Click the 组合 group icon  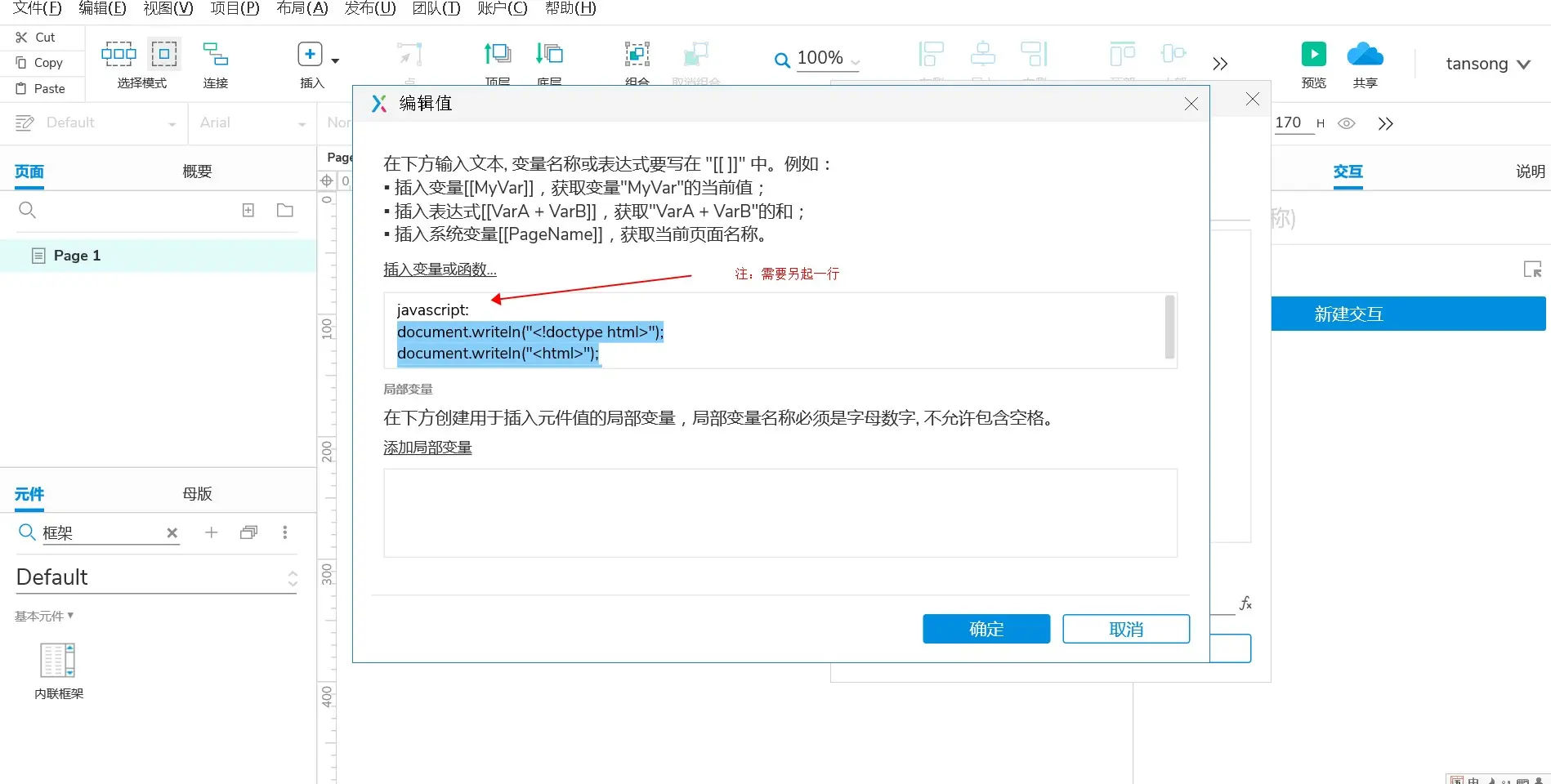pos(637,54)
